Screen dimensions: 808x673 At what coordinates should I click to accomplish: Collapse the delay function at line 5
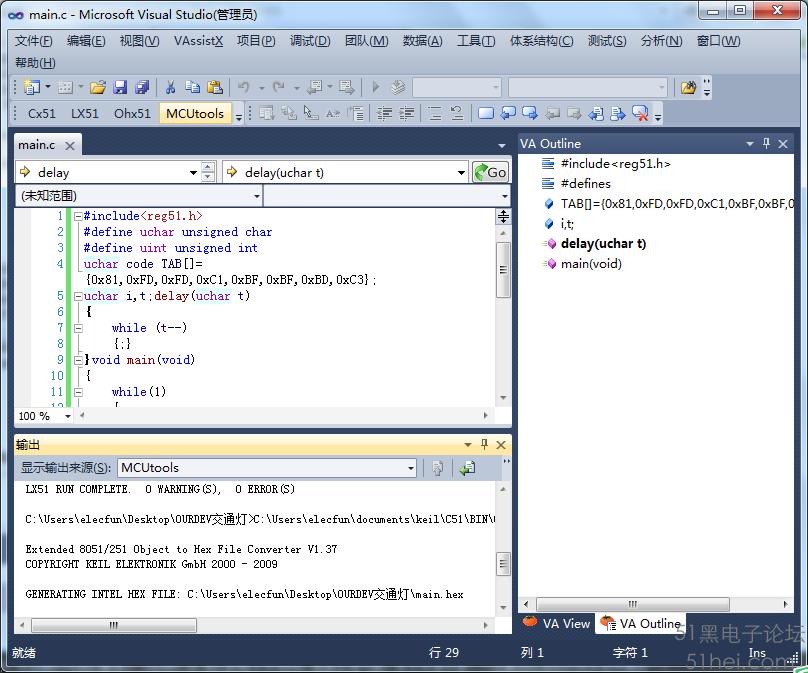(x=78, y=296)
